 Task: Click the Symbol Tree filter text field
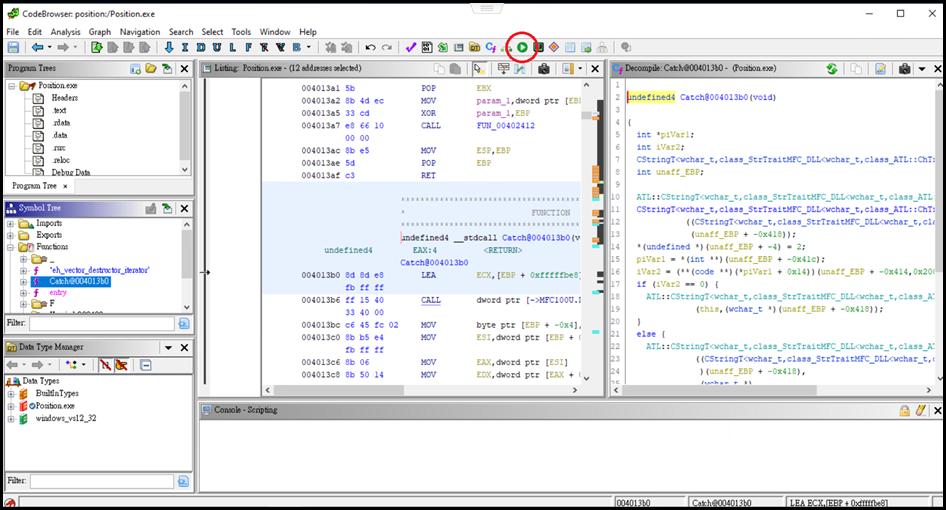tap(102, 324)
